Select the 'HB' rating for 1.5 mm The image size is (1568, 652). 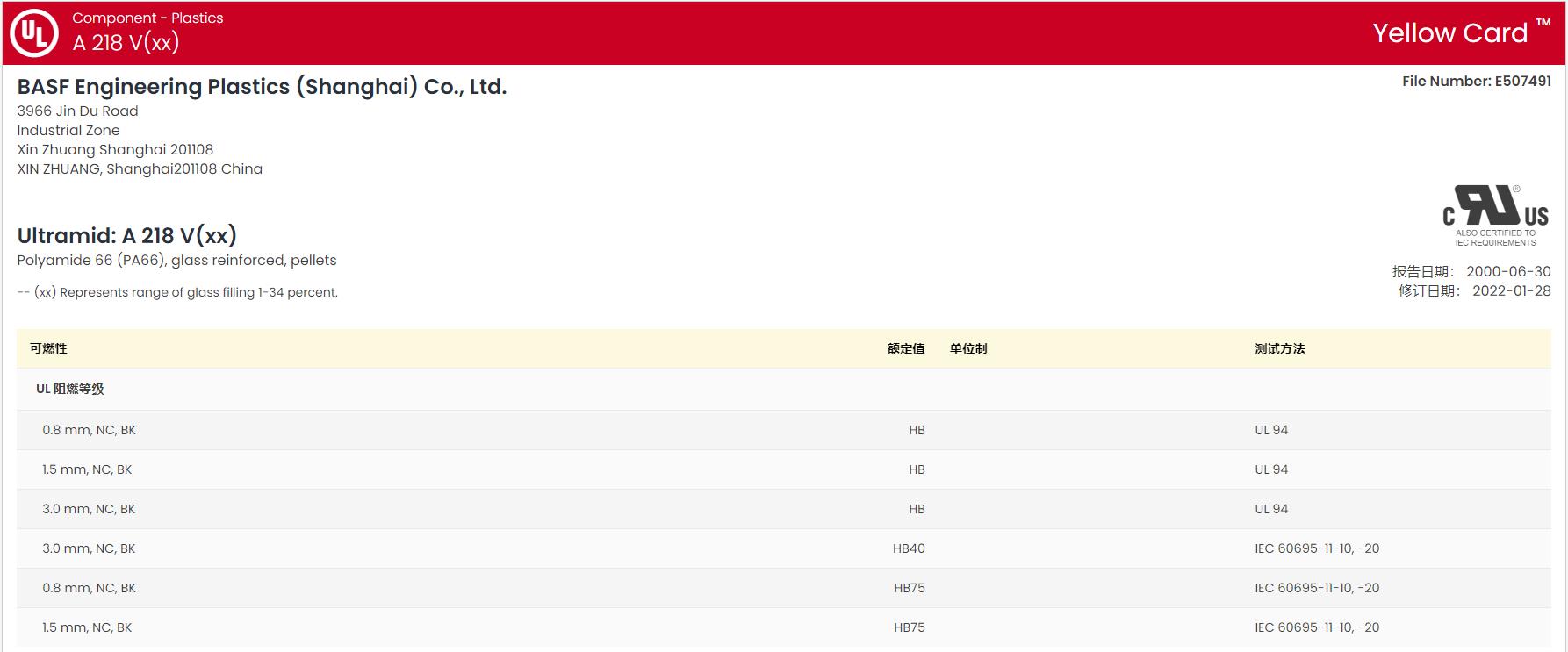917,469
